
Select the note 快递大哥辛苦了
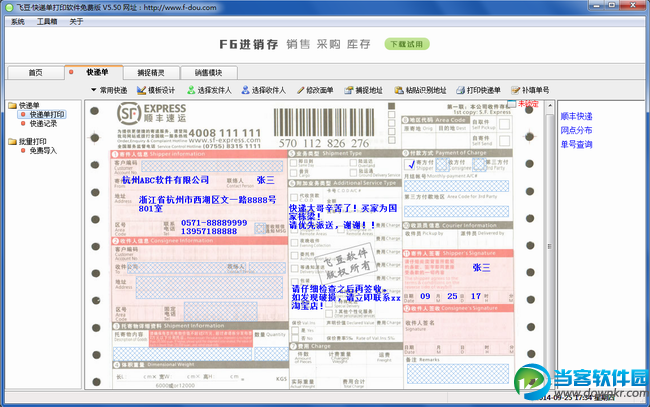(x=321, y=208)
